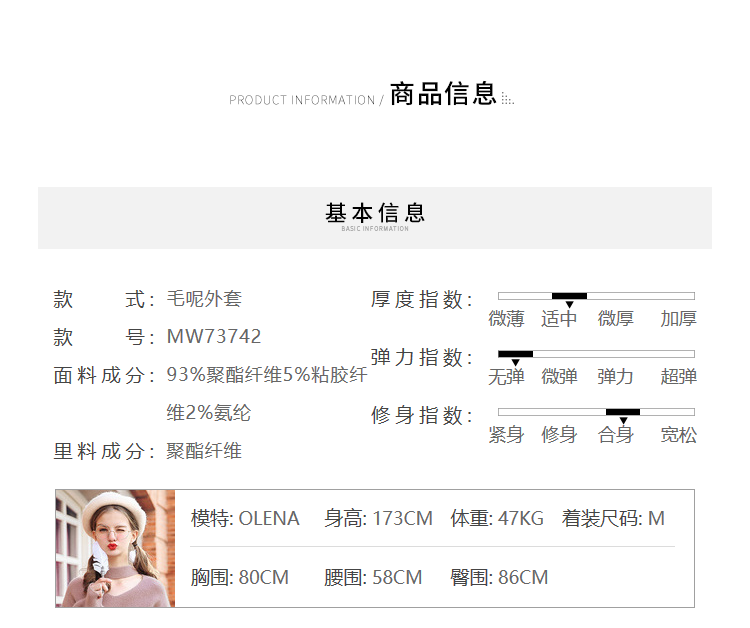Click the dotted decoration icon beside 商品信息
The height and width of the screenshot is (628, 750).
point(507,99)
